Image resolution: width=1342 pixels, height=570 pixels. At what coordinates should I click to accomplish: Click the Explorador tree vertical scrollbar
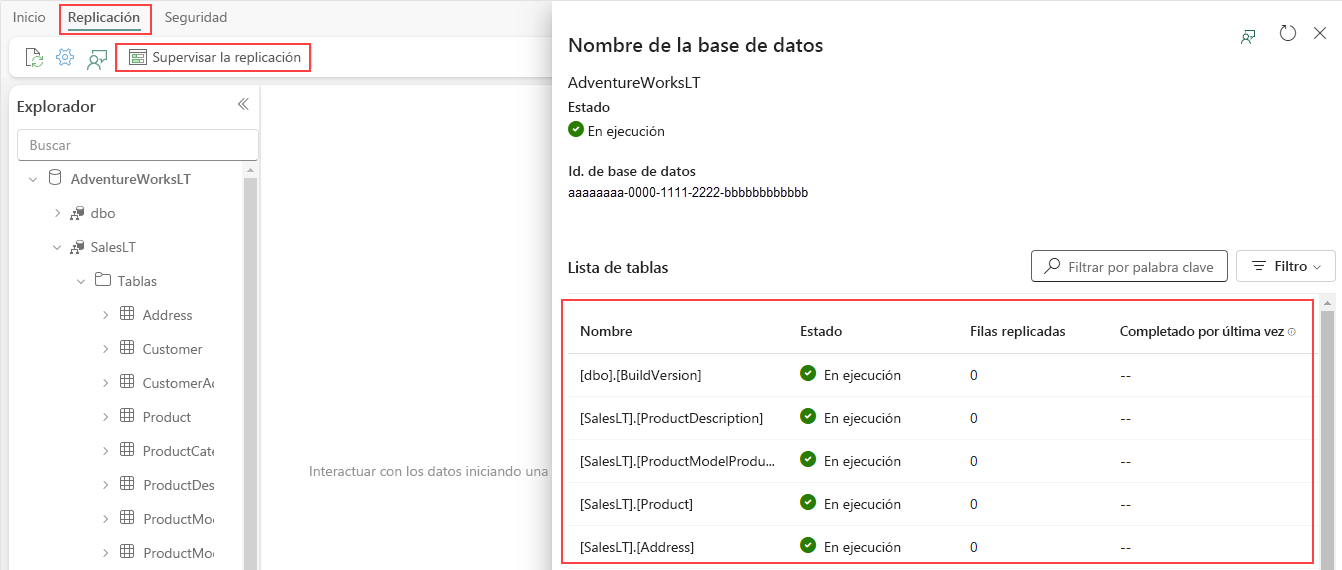(x=251, y=375)
